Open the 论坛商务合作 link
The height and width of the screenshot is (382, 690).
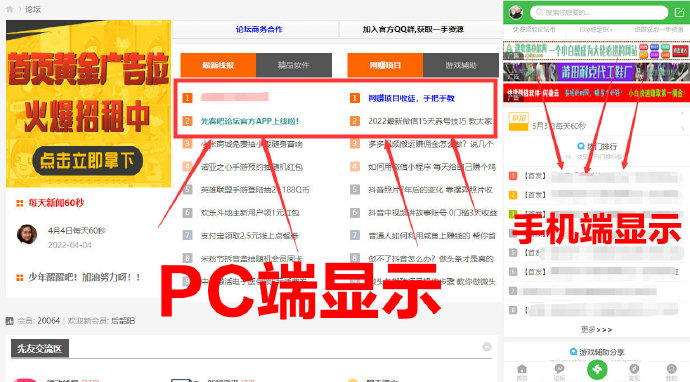coord(259,29)
